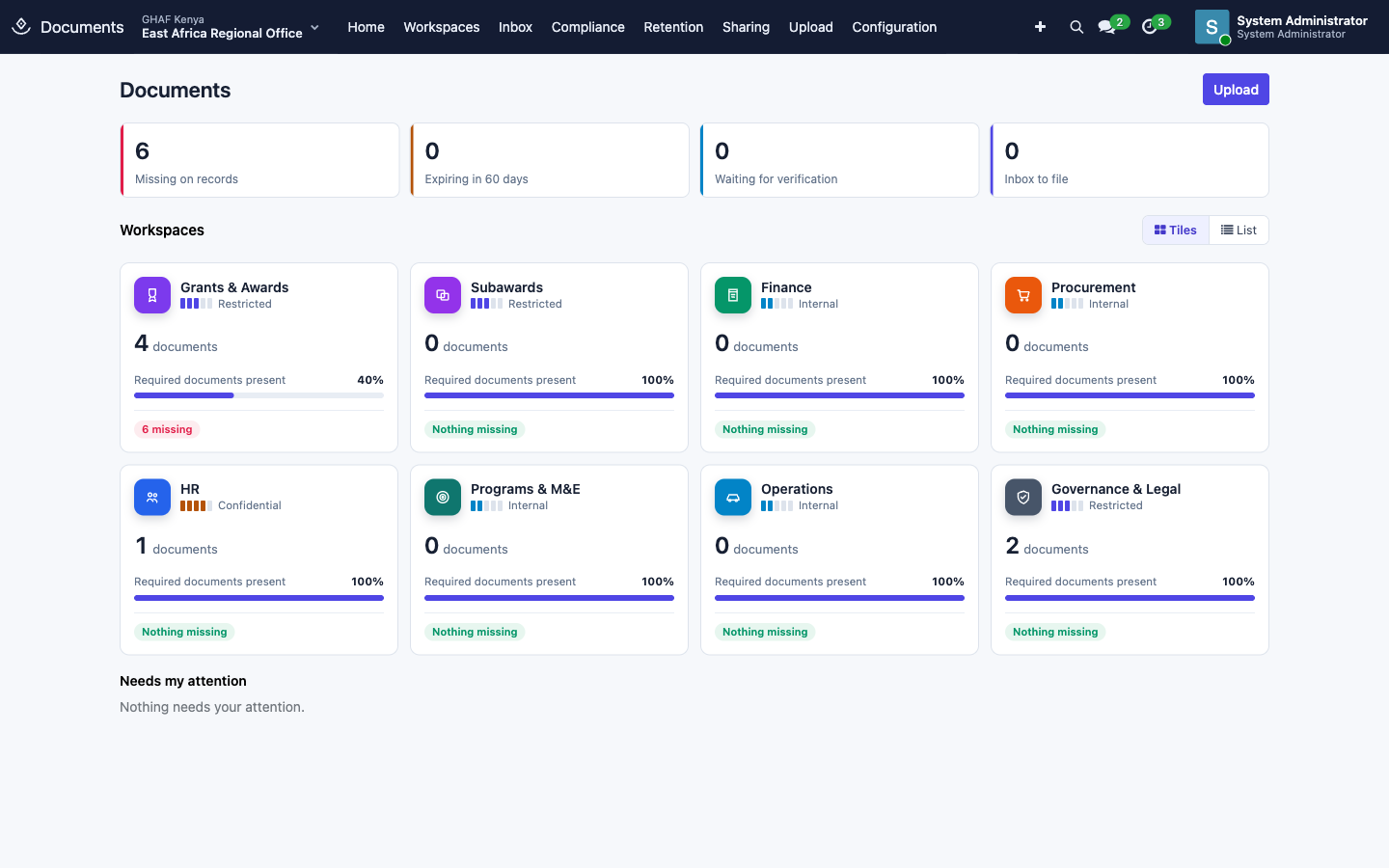Open the Configuration menu

894,27
